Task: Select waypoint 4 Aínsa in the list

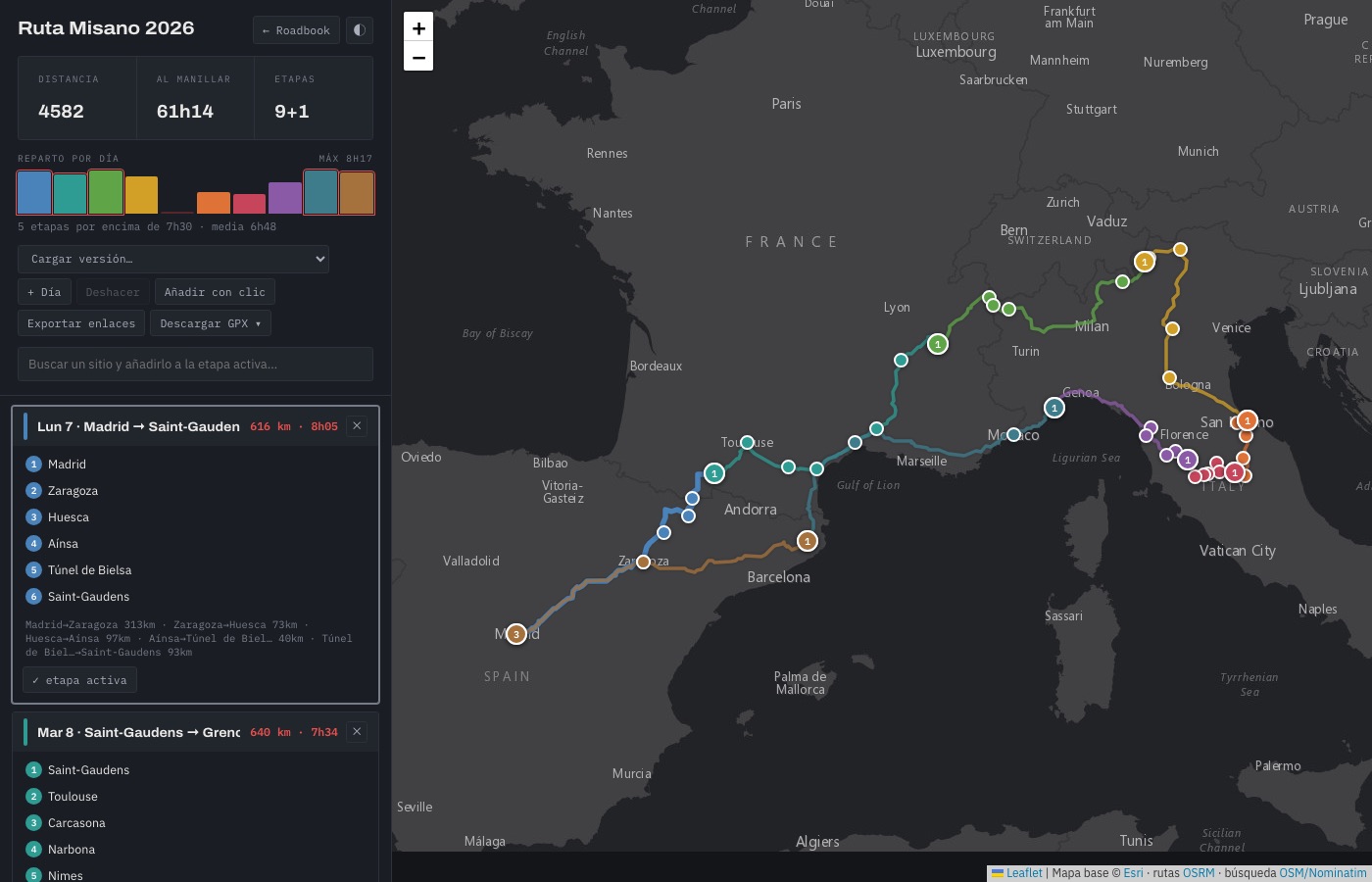Action: (195, 544)
